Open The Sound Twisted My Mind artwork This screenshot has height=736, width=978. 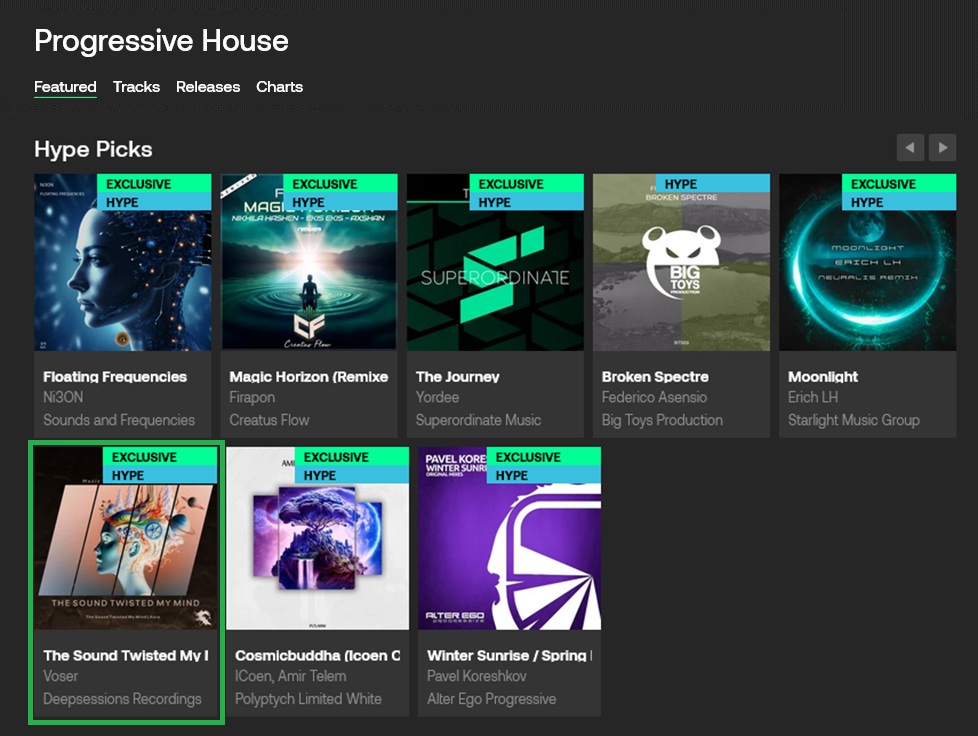pyautogui.click(x=125, y=538)
